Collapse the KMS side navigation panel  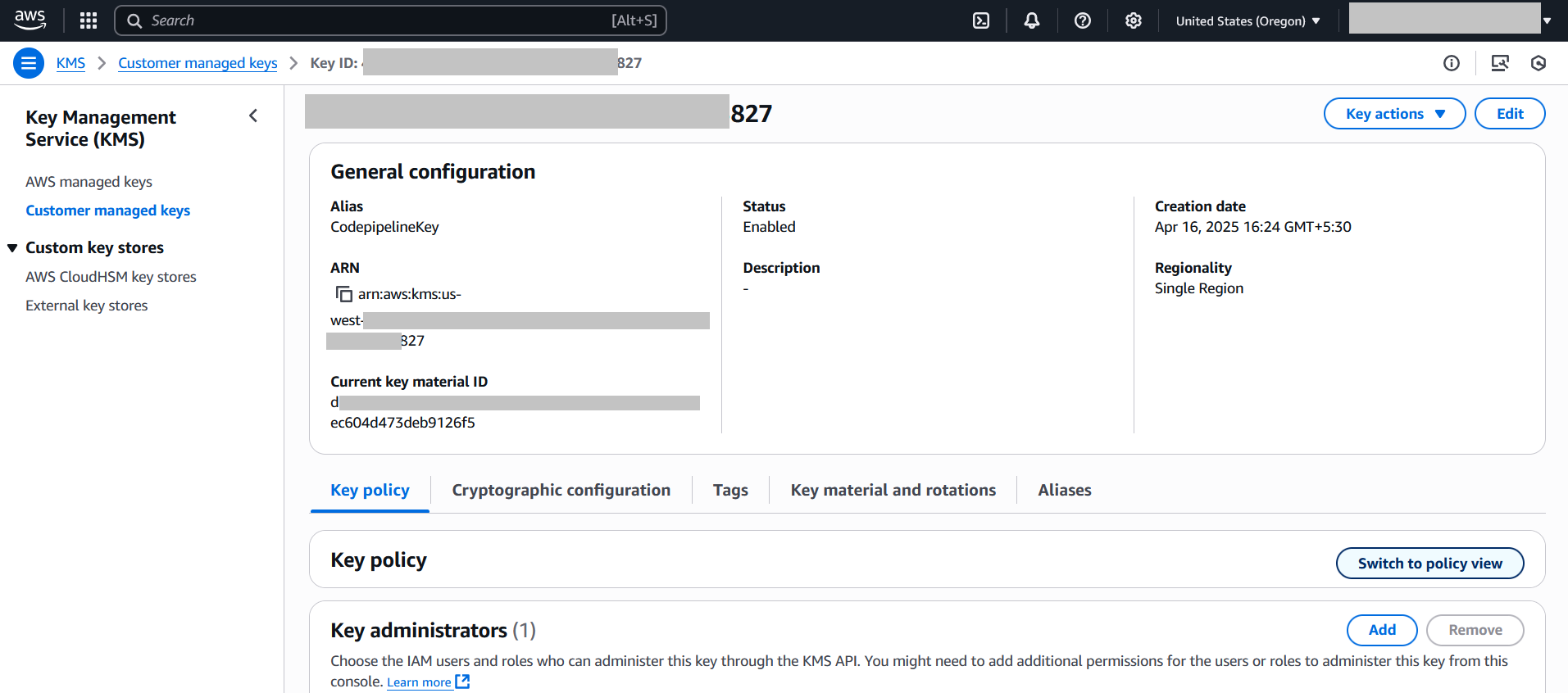point(253,116)
